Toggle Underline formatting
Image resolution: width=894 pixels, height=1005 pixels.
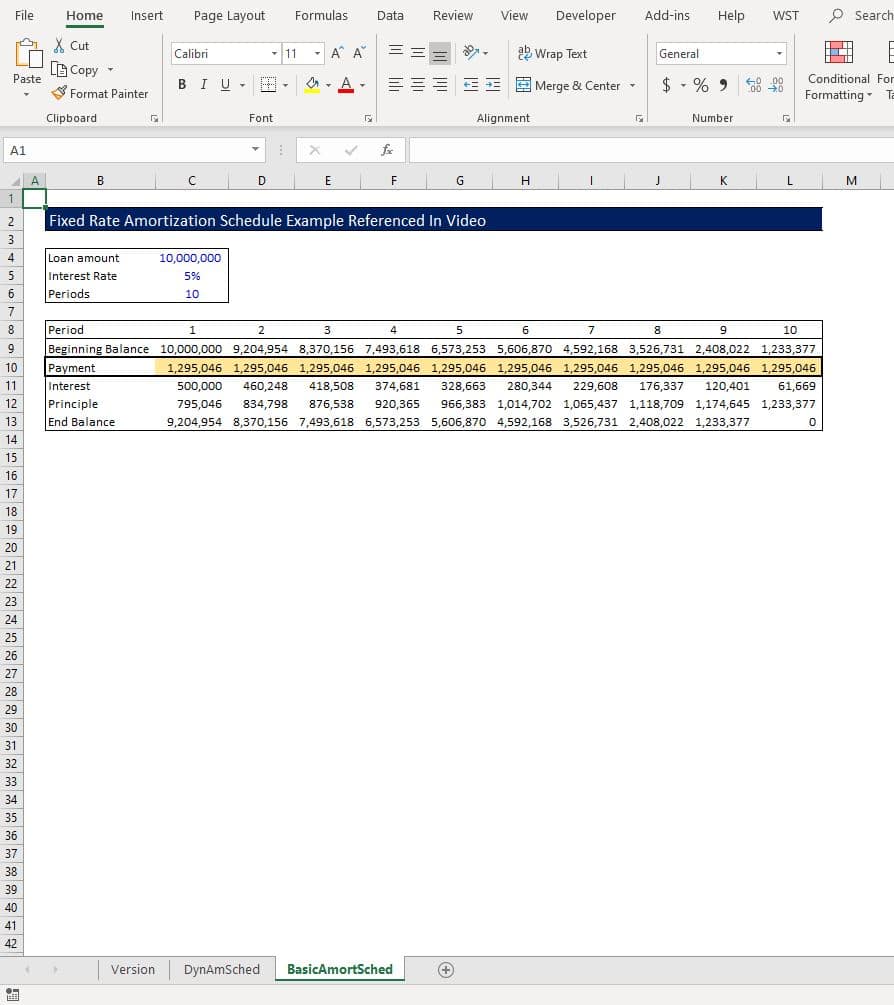pyautogui.click(x=226, y=85)
